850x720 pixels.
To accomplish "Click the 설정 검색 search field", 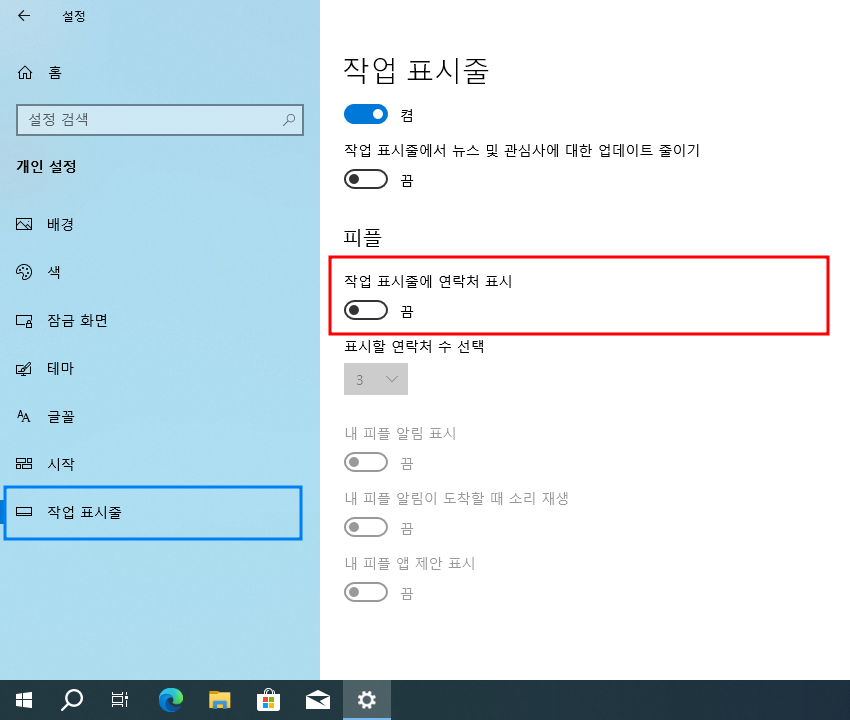I will (160, 120).
